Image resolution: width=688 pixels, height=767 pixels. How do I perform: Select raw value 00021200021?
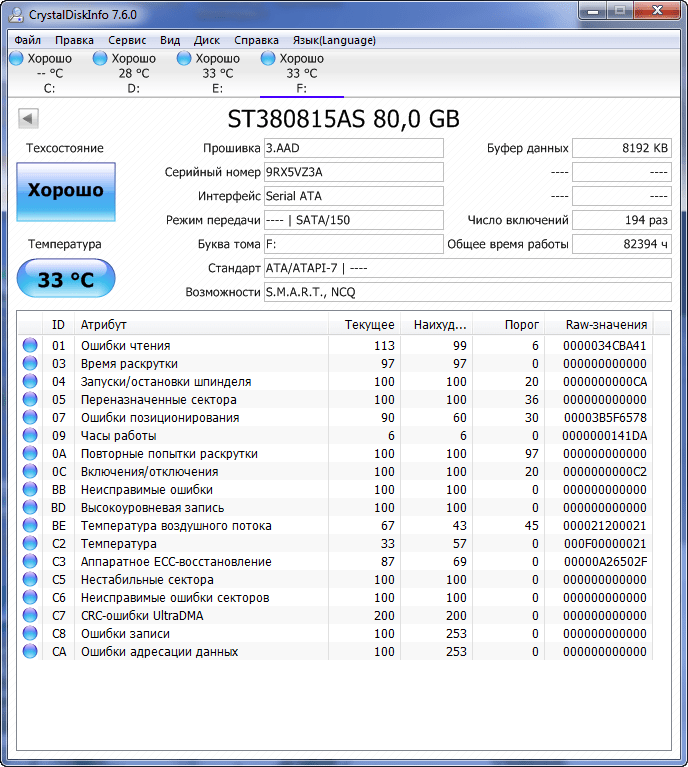pyautogui.click(x=605, y=526)
